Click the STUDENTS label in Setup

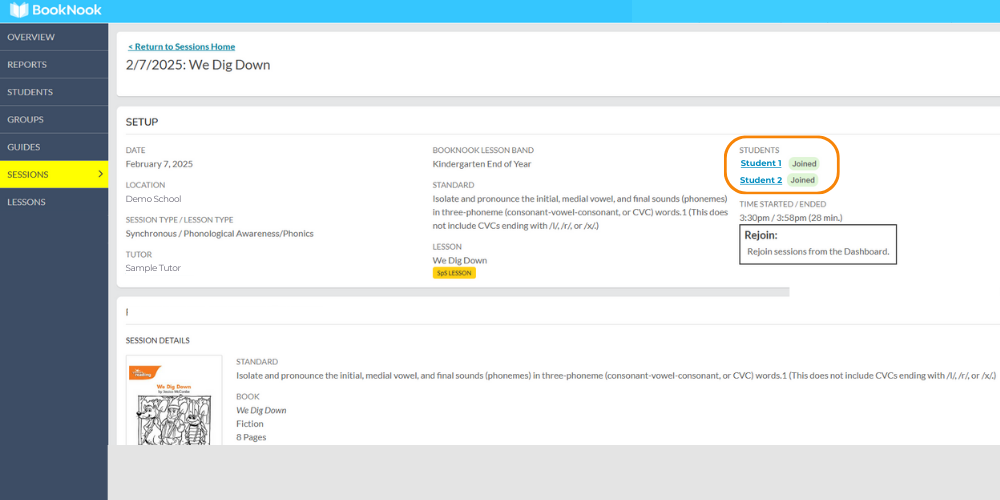tap(759, 151)
